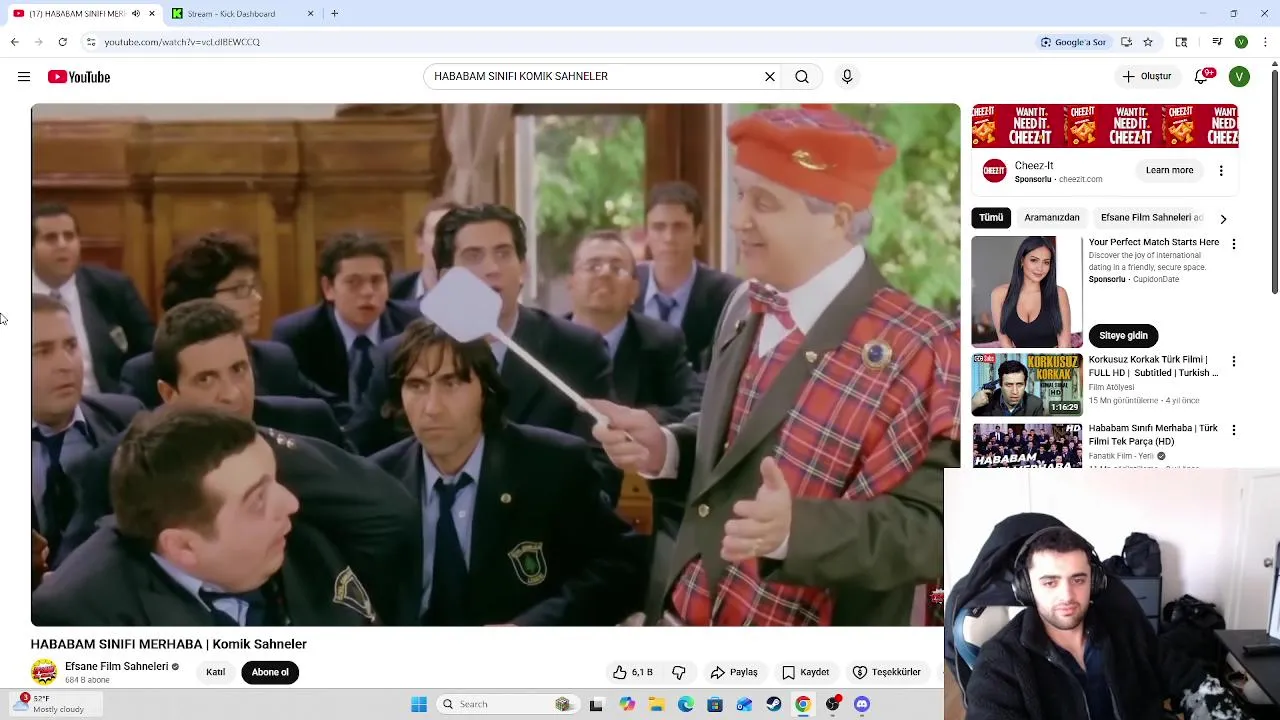Open the YouTube hamburger guide menu

click(x=24, y=77)
